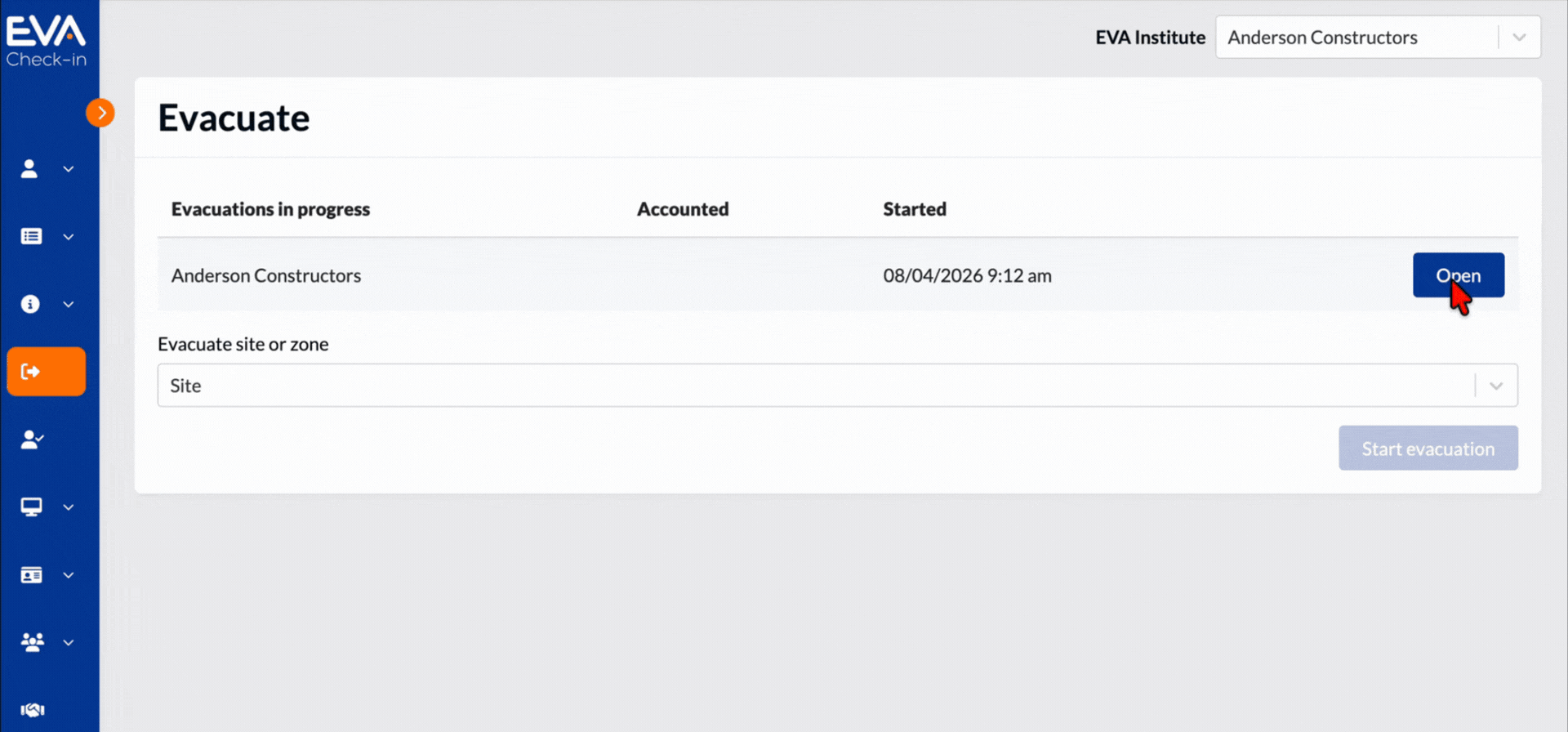This screenshot has height=732, width=1568.
Task: Click the institute dropdown arrow
Action: 1519,38
